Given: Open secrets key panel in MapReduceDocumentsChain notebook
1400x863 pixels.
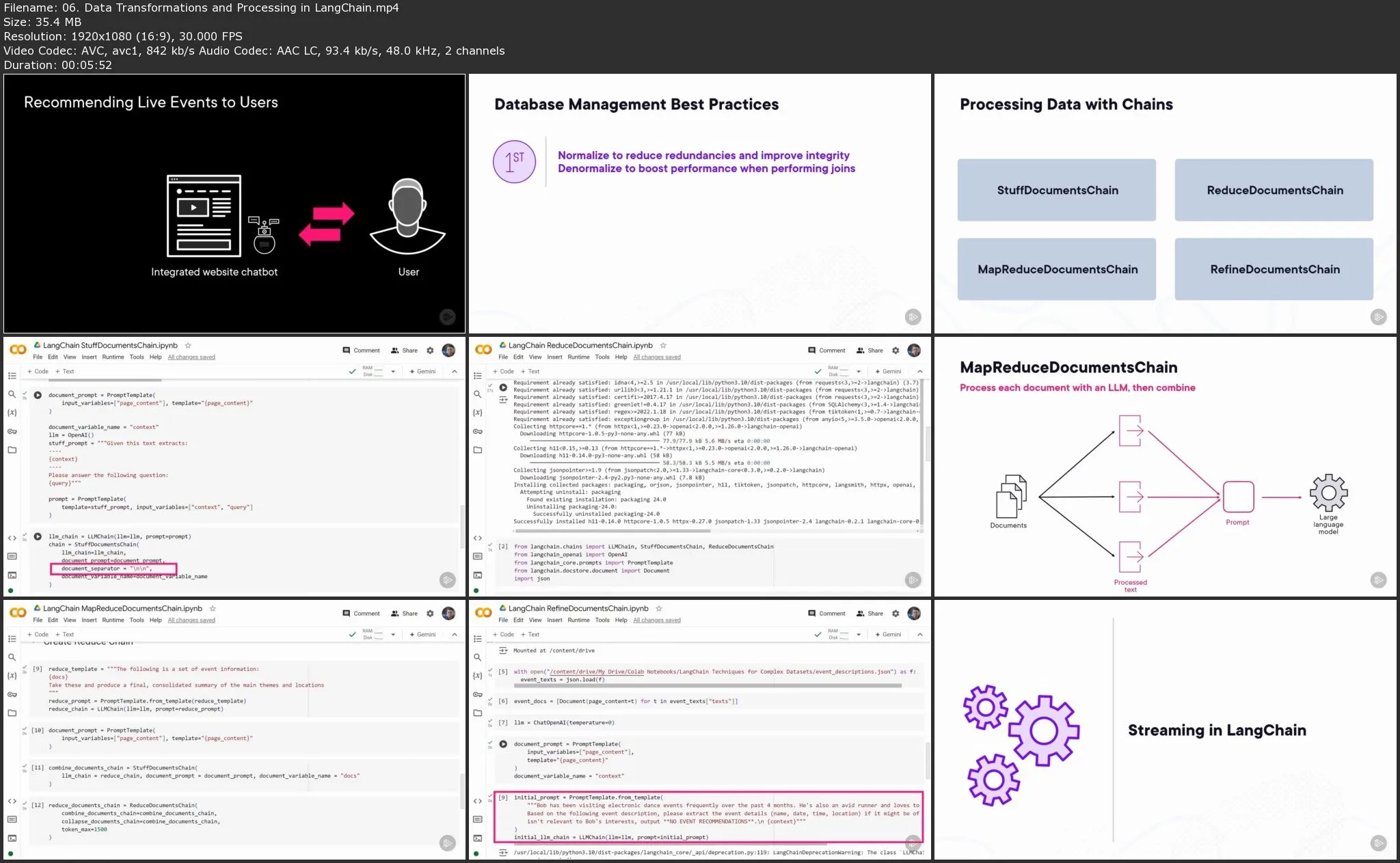Looking at the screenshot, I should [12, 695].
